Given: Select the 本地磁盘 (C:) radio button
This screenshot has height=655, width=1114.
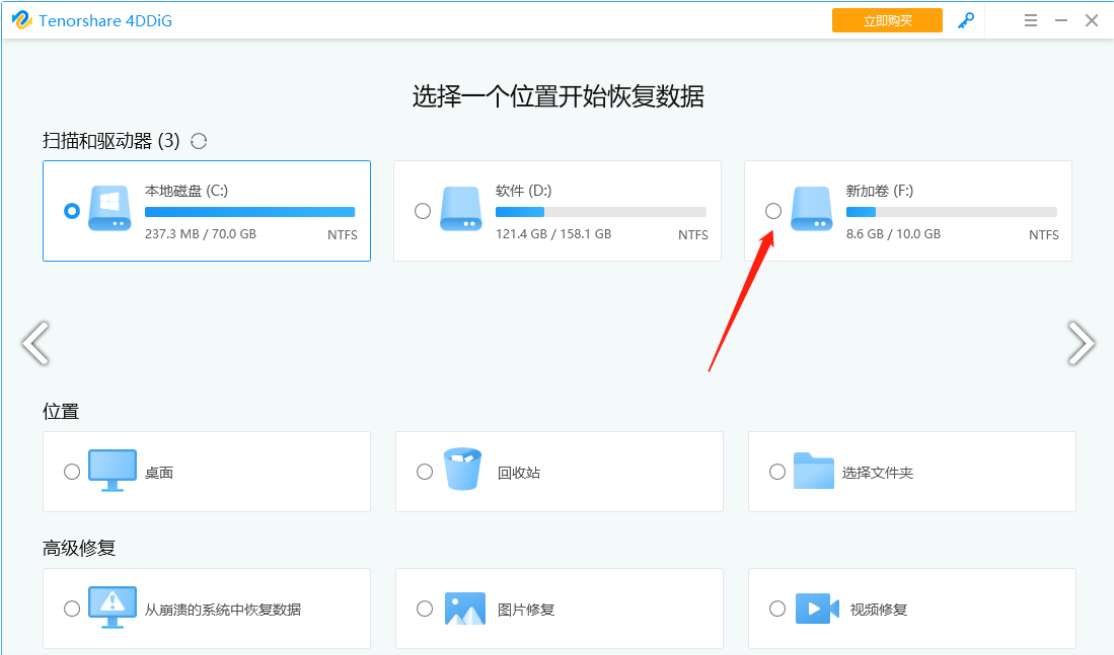Looking at the screenshot, I should coord(72,211).
